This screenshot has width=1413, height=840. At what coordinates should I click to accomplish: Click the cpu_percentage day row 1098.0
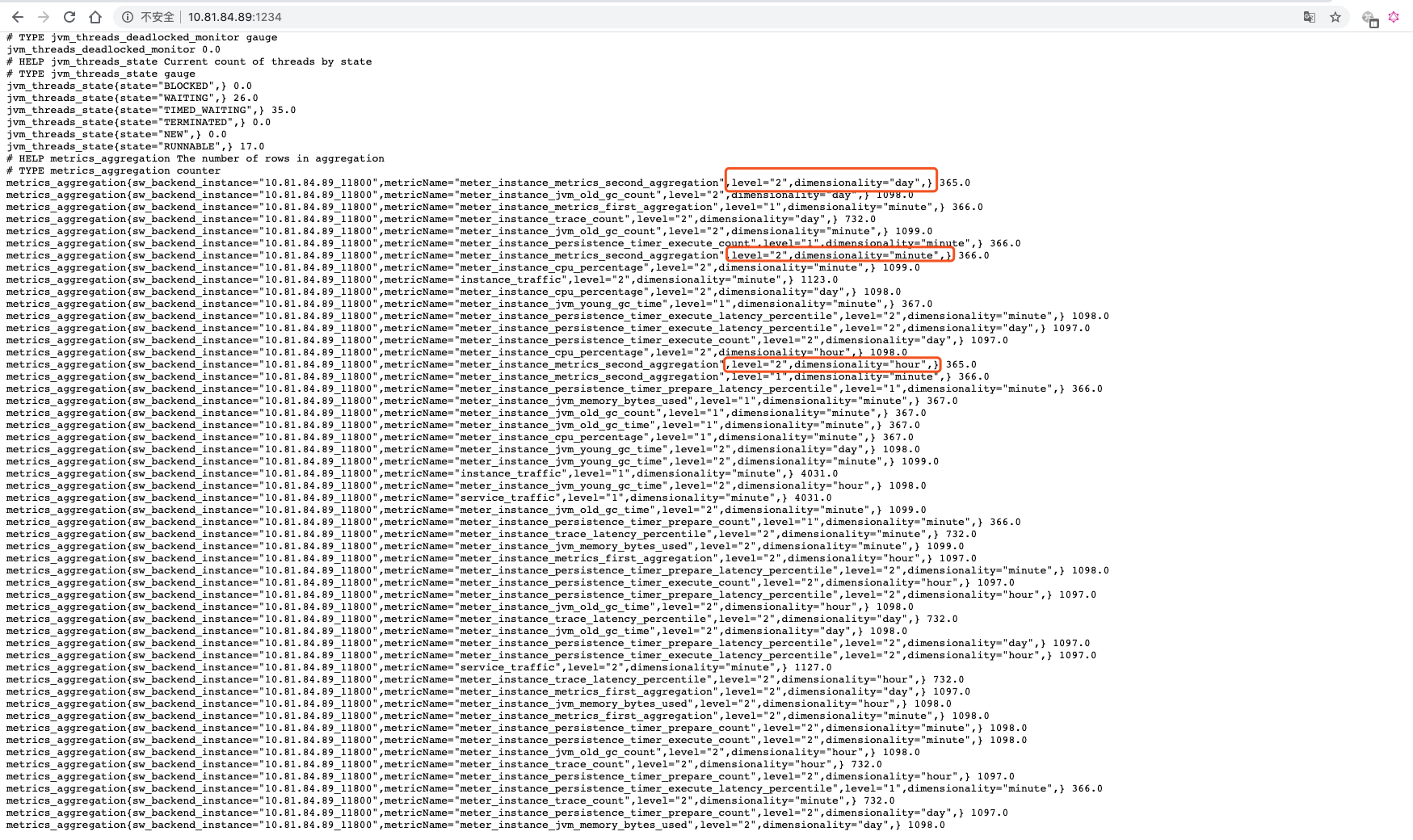454,292
